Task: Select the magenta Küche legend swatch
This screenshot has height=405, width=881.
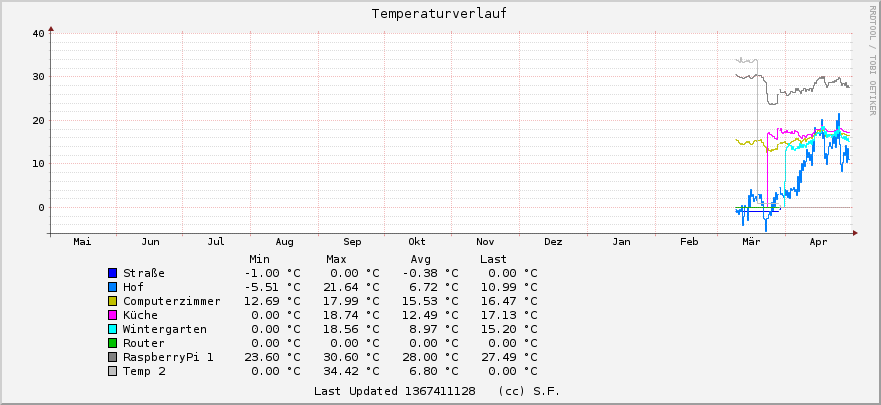Action: tap(112, 315)
